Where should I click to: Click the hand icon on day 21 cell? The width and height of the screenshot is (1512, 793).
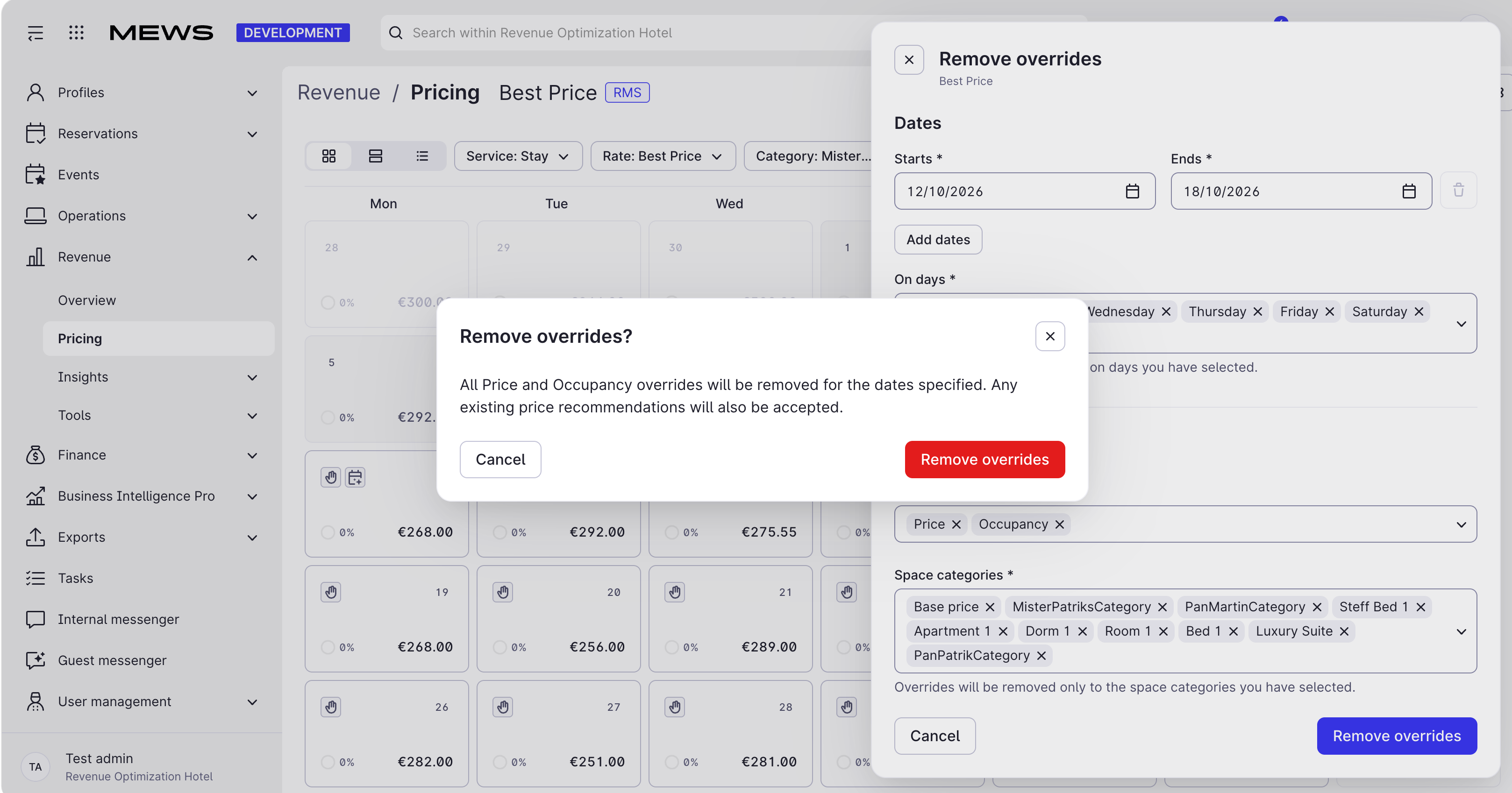click(x=675, y=592)
